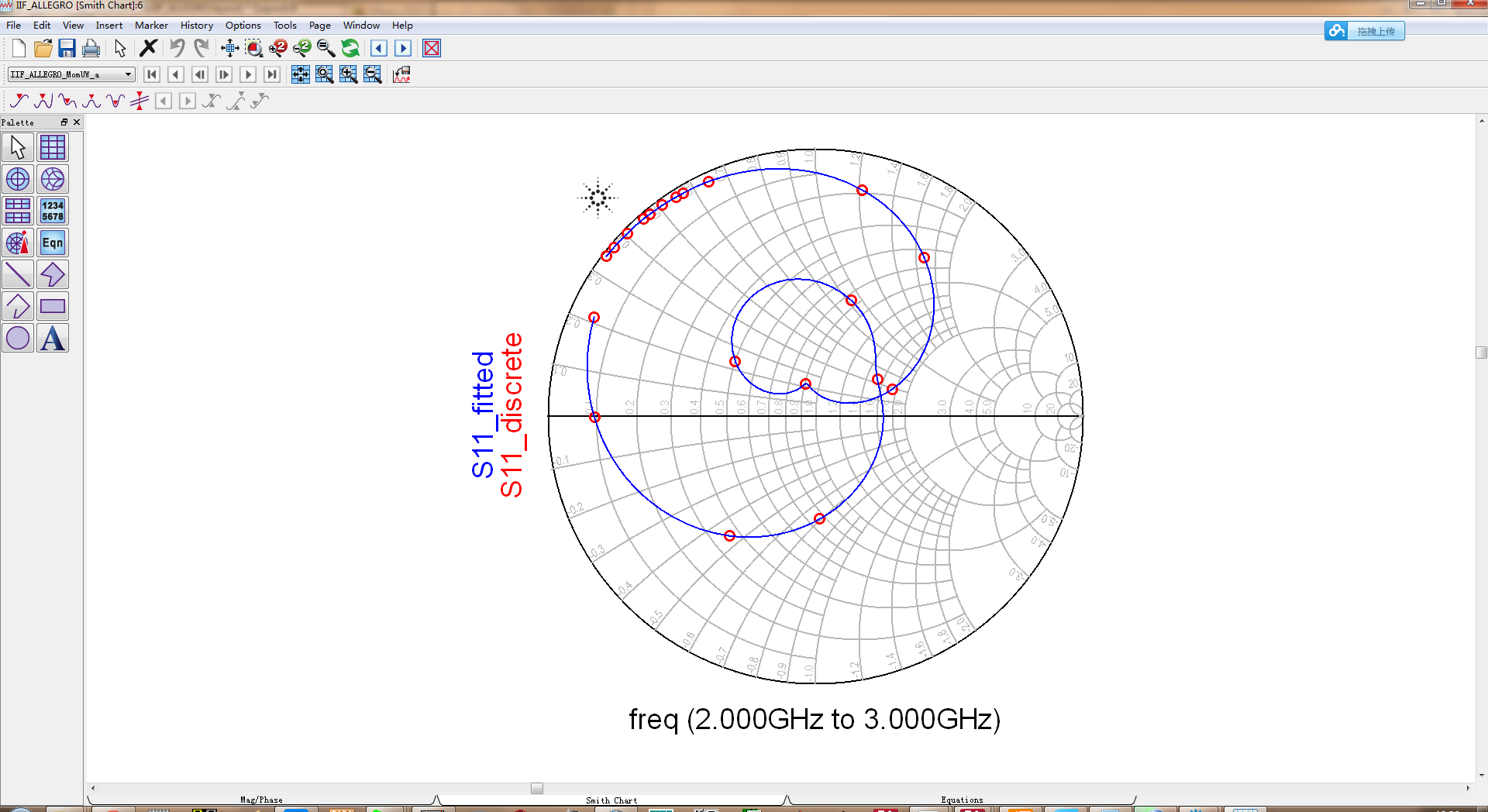Refresh the display with the green arrows
1488x812 pixels.
point(350,48)
